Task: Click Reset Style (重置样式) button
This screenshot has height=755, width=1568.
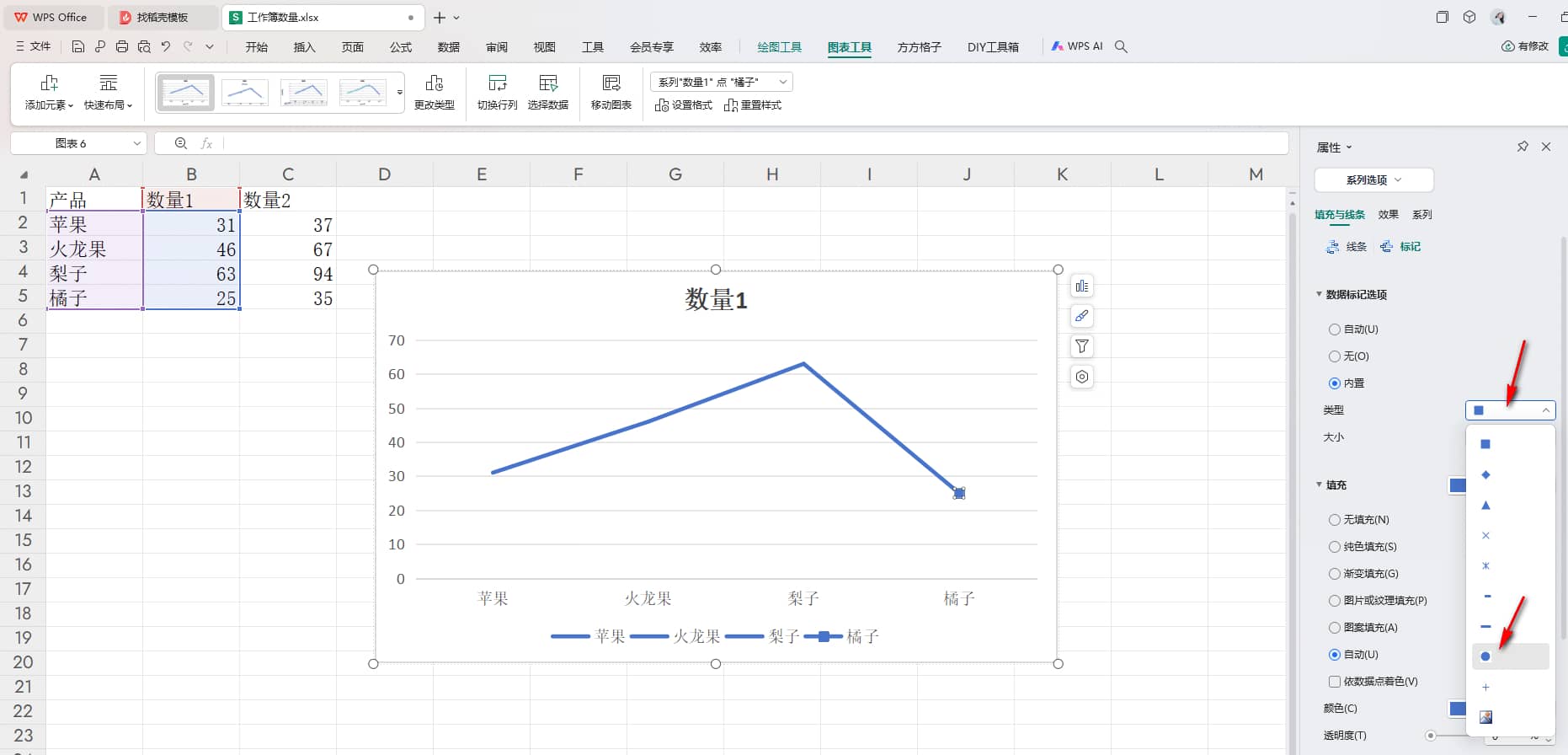Action: click(753, 105)
